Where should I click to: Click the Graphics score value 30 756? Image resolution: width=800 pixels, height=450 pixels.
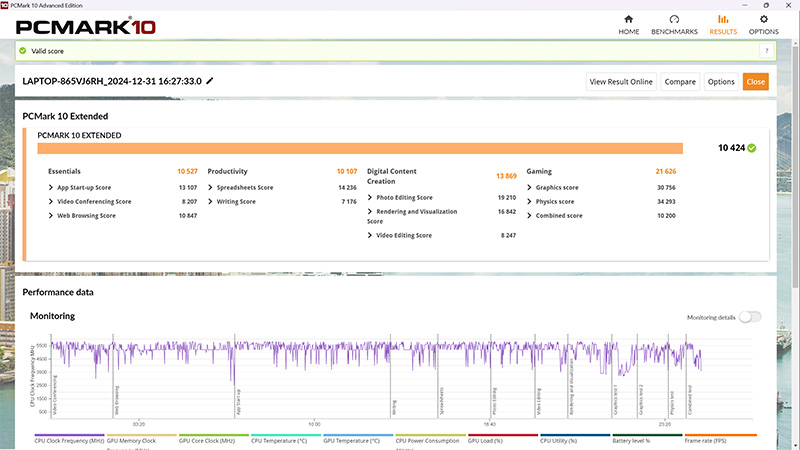tap(666, 187)
